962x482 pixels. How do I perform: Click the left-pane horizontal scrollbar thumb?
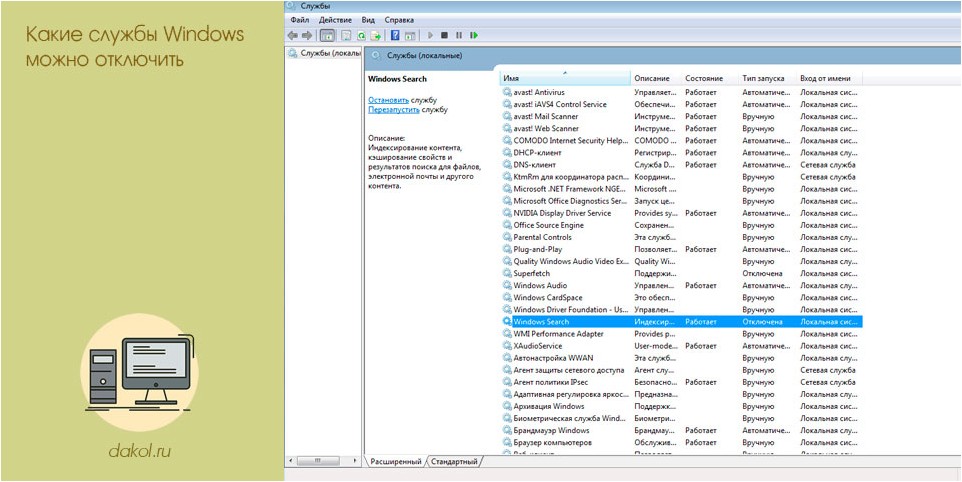coord(317,461)
